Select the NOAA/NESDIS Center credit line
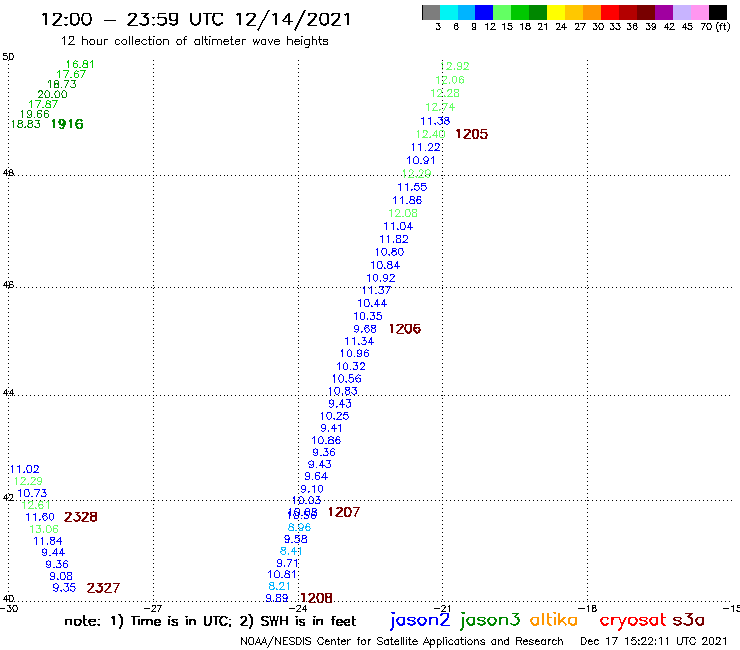The width and height of the screenshot is (740, 650). pyautogui.click(x=402, y=642)
